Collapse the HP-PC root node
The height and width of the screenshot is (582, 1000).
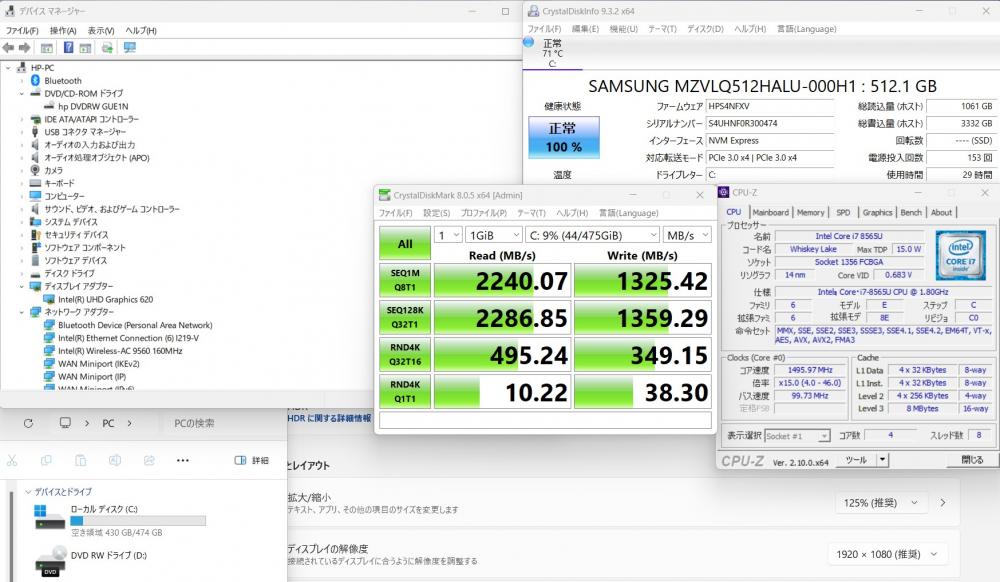8,68
